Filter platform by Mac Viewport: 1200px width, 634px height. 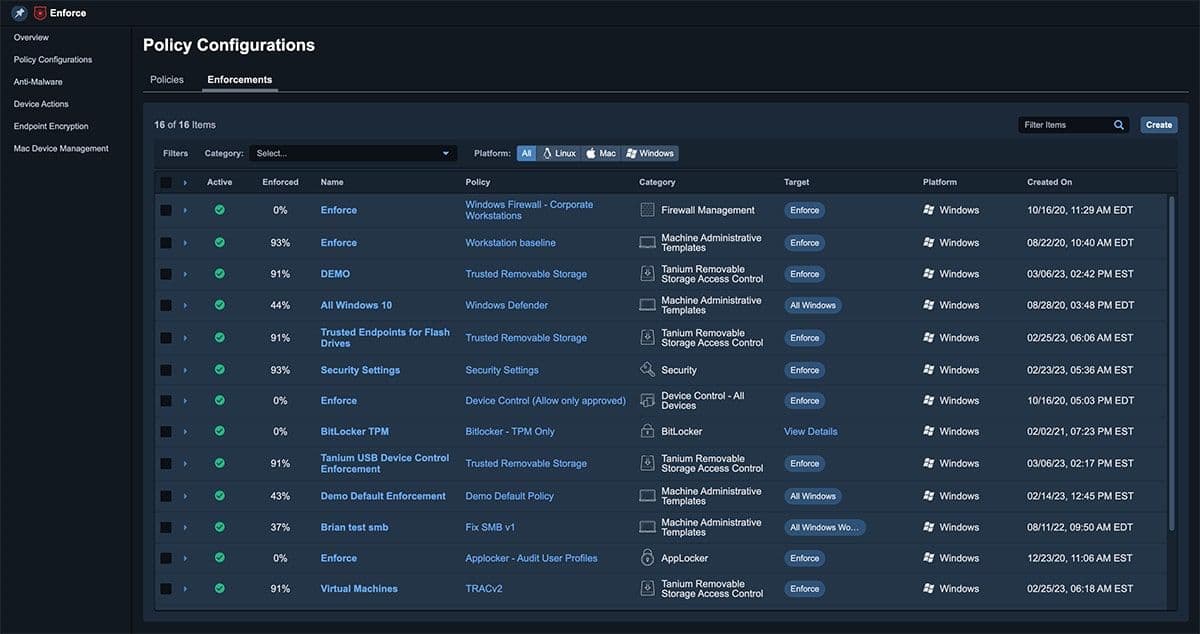click(x=601, y=153)
